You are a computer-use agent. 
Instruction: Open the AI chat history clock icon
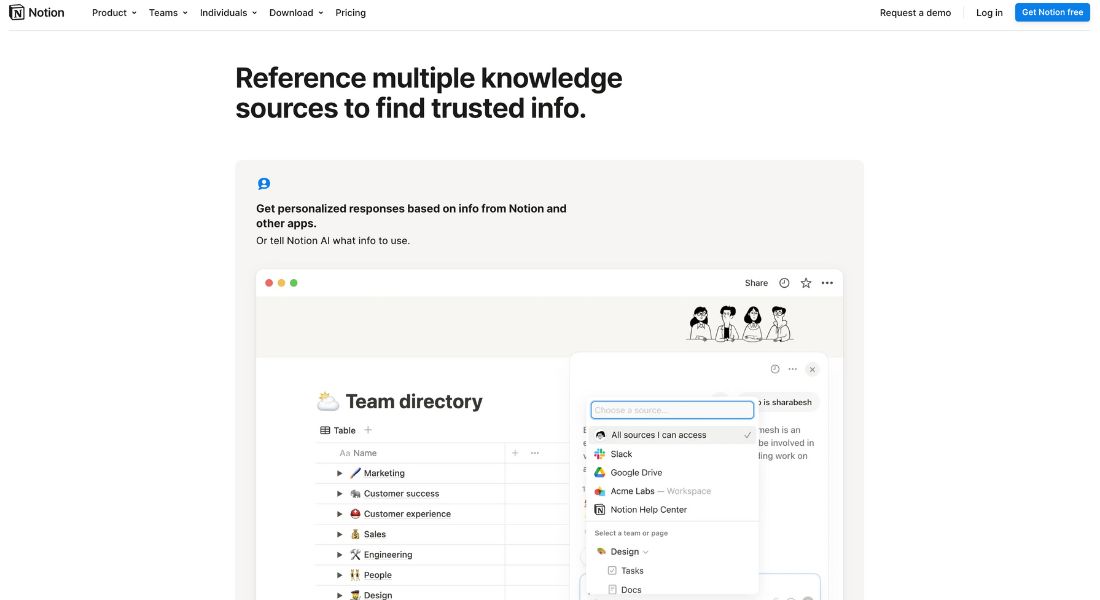774,368
